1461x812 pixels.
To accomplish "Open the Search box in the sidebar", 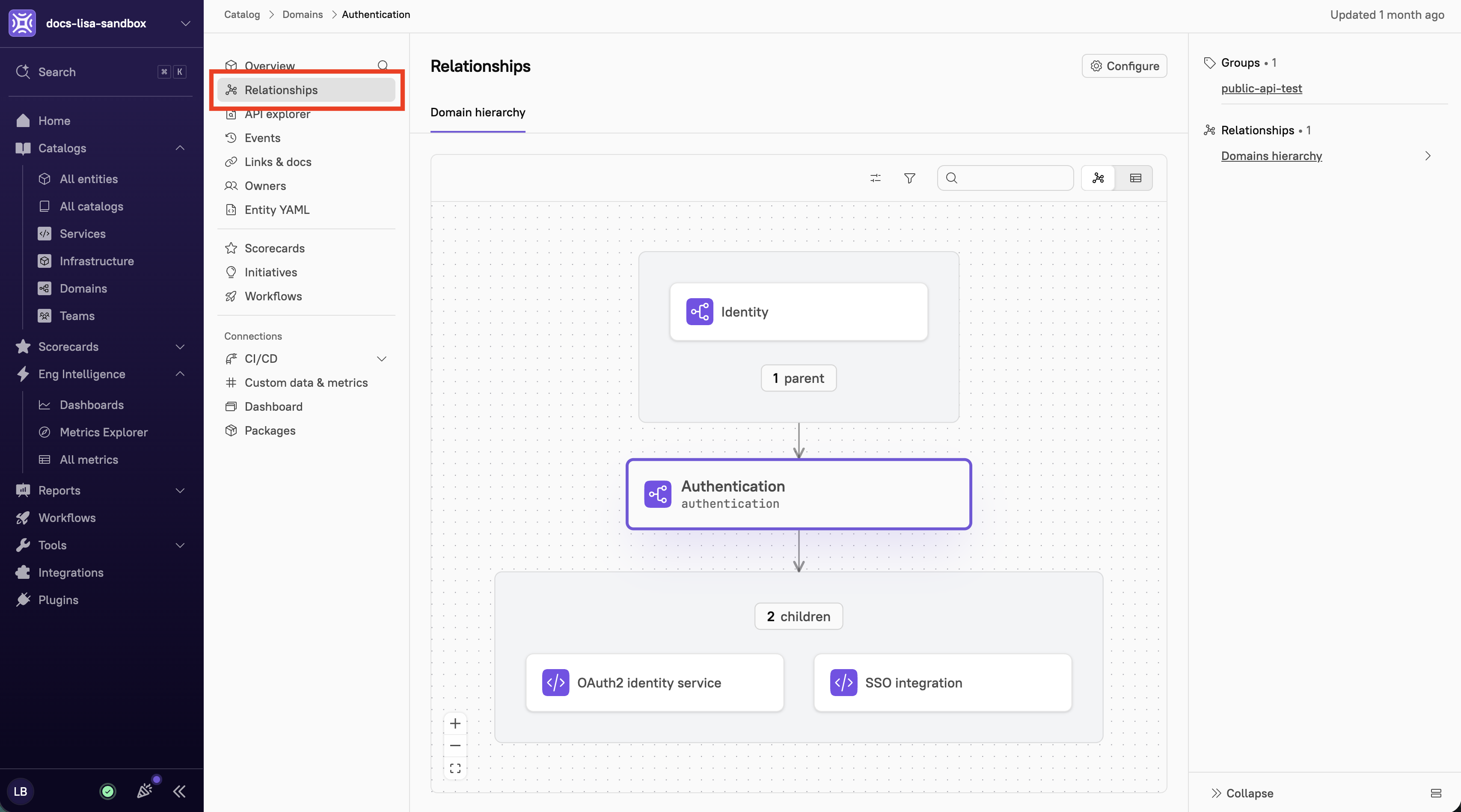I will pos(101,72).
